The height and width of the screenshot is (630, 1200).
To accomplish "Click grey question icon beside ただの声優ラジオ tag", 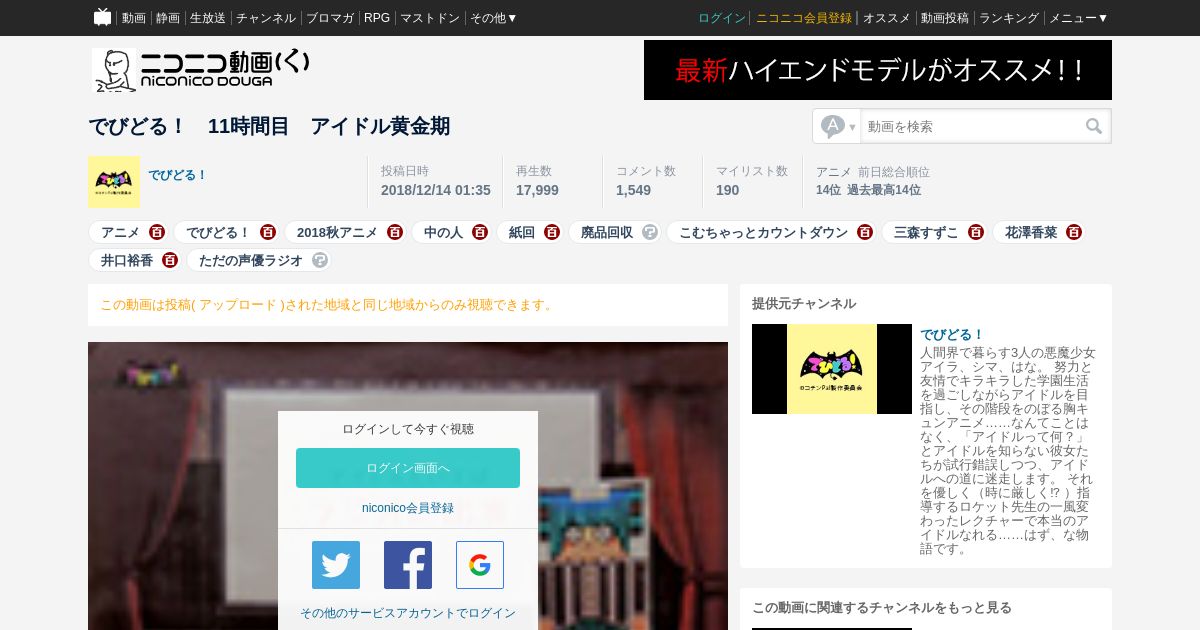I will 320,260.
